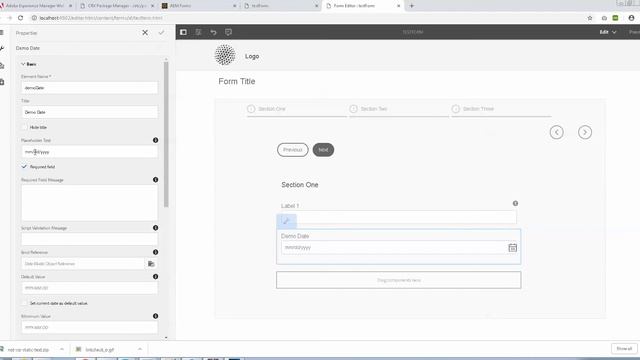Open the options arrow for the gif download
The width and height of the screenshot is (640, 360).
pos(140,349)
